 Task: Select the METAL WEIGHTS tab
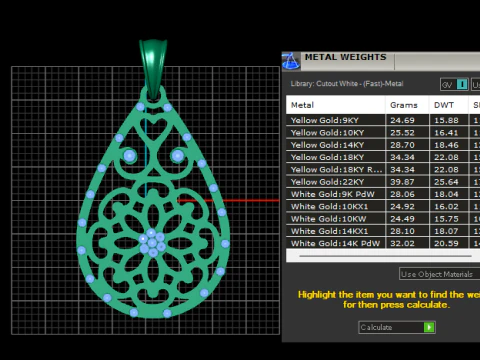[345, 57]
